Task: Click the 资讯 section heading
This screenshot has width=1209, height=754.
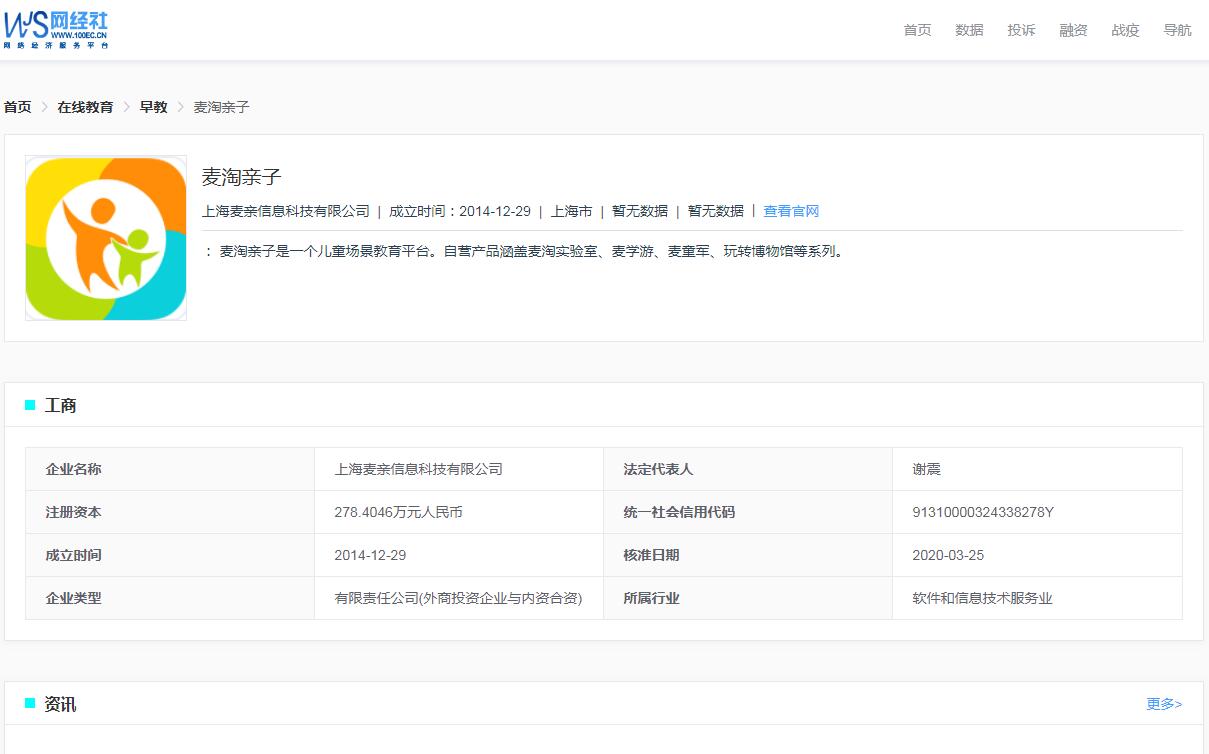Action: [x=61, y=704]
